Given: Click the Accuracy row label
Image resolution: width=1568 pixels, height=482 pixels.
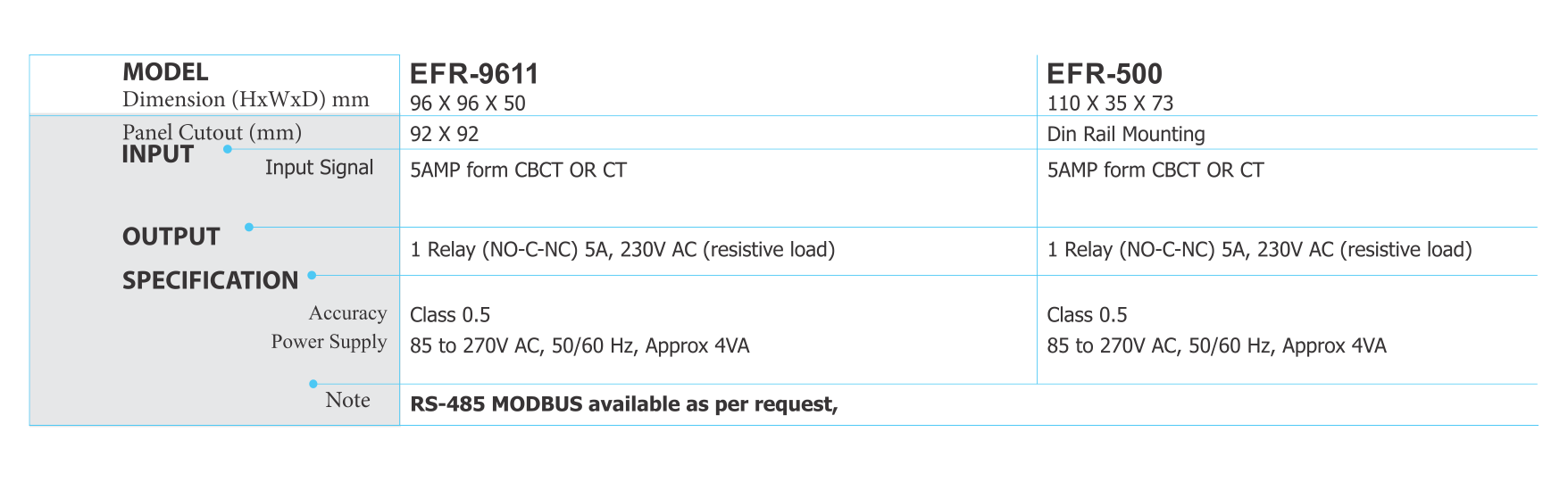Looking at the screenshot, I should pos(347,313).
